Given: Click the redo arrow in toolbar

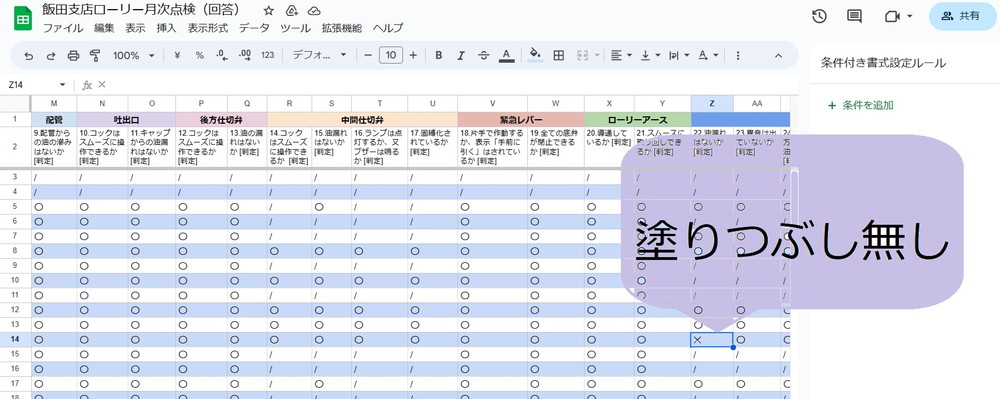Looking at the screenshot, I should (51, 55).
